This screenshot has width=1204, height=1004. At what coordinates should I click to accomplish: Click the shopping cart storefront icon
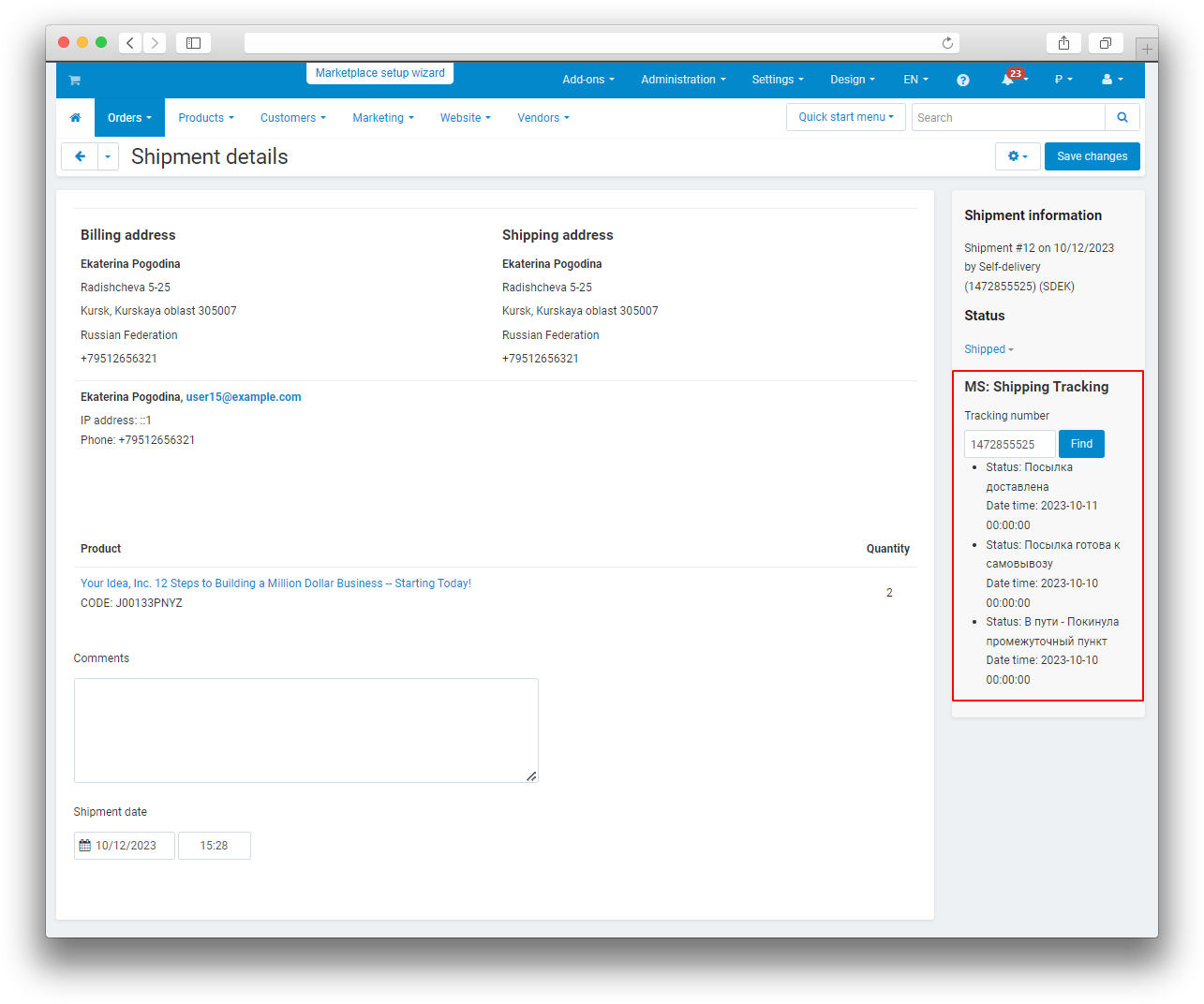click(x=74, y=81)
